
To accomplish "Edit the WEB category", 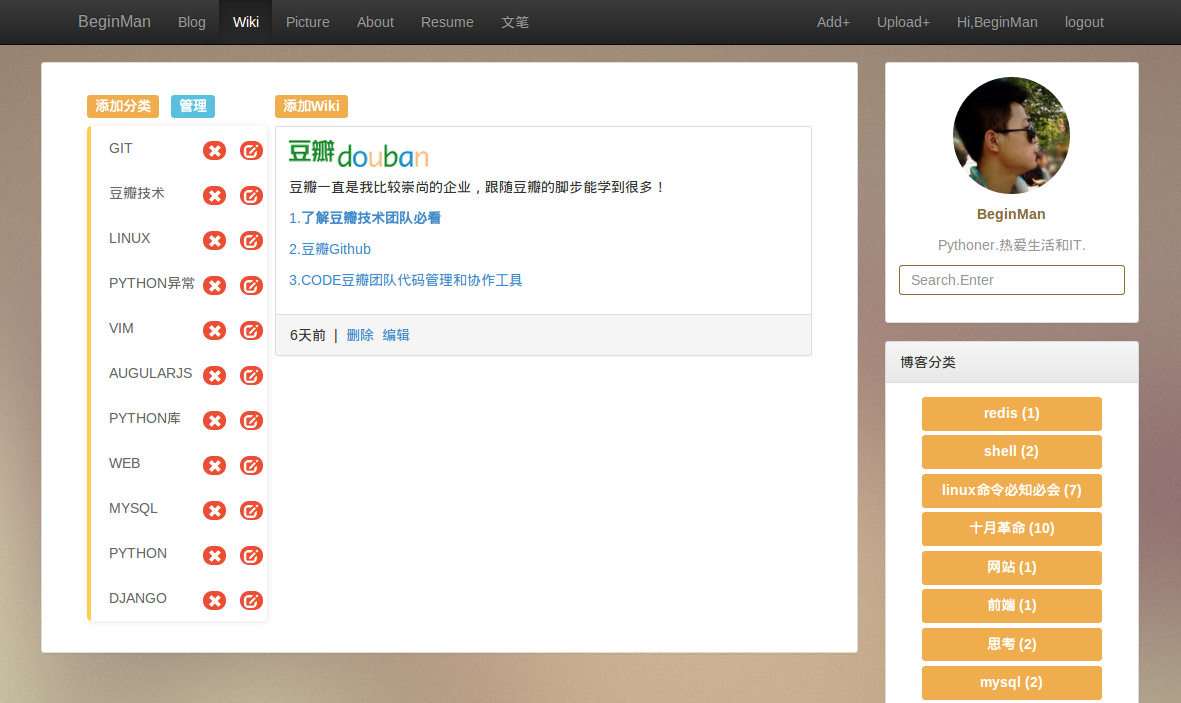I will click(251, 466).
